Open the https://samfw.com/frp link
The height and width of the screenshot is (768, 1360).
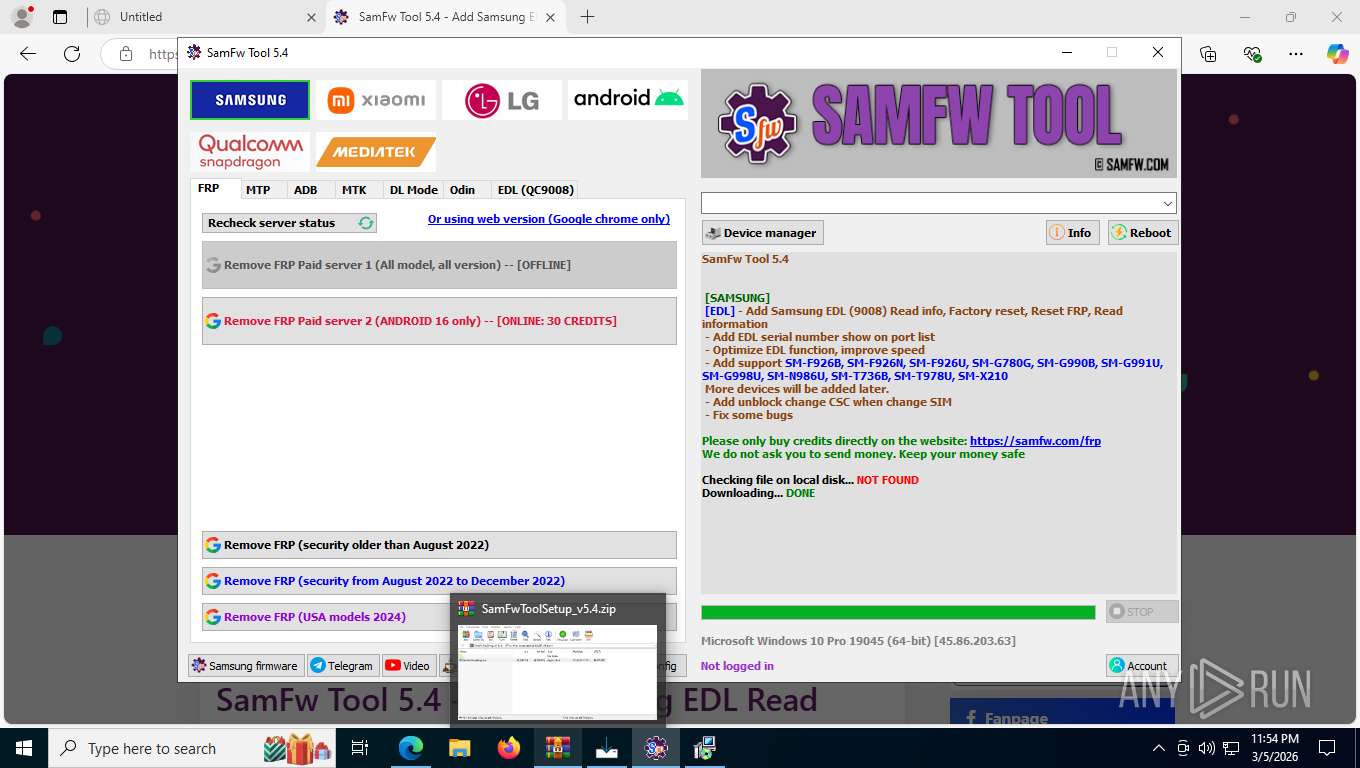pyautogui.click(x=1035, y=441)
